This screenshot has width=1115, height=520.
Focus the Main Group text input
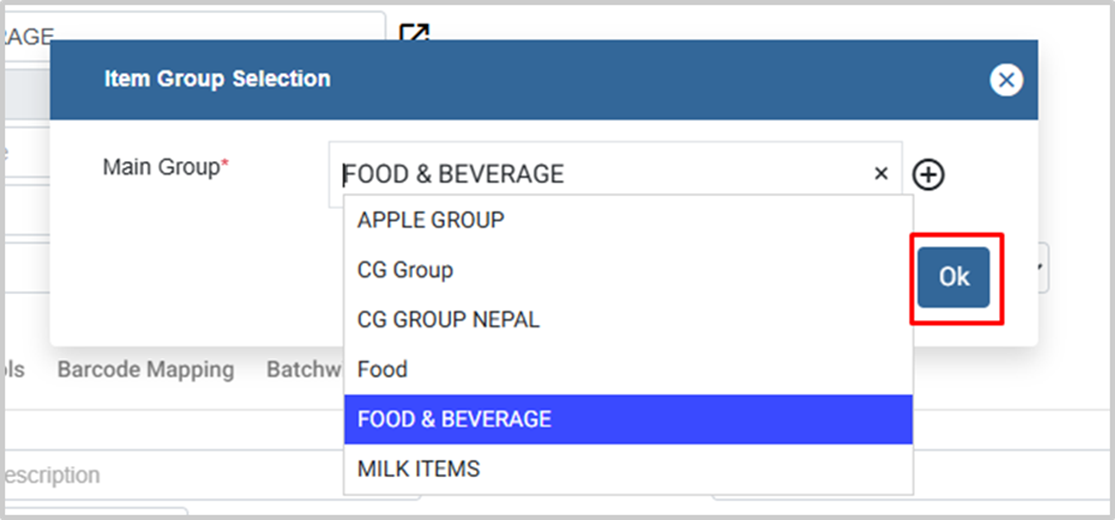pyautogui.click(x=600, y=175)
